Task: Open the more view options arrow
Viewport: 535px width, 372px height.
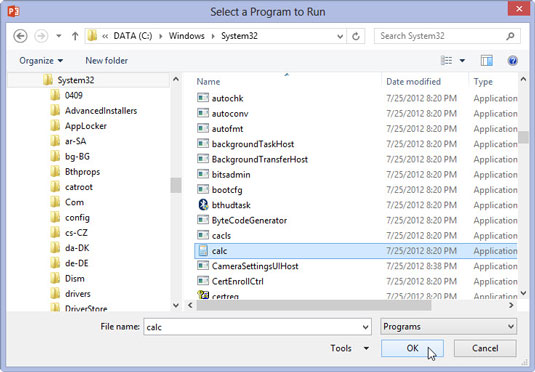Action: [462, 61]
